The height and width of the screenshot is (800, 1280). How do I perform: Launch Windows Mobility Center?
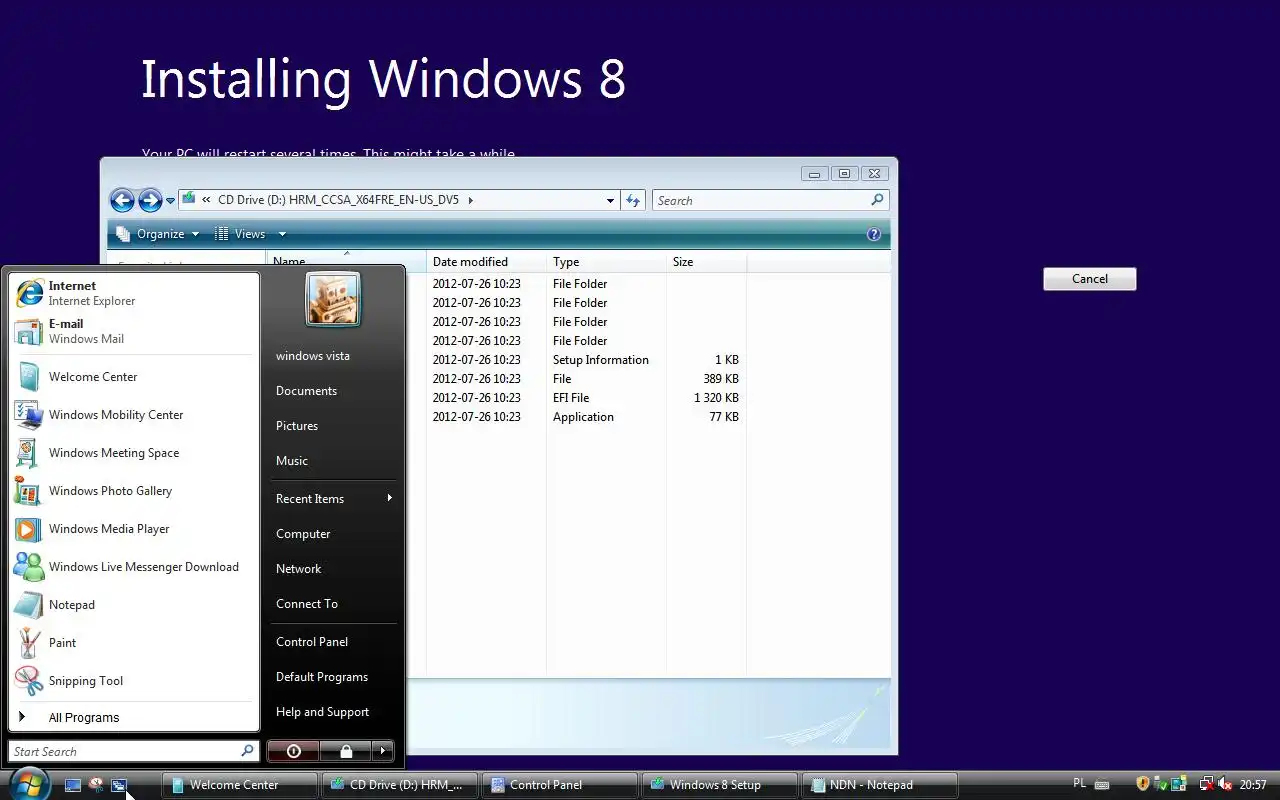tap(134, 415)
